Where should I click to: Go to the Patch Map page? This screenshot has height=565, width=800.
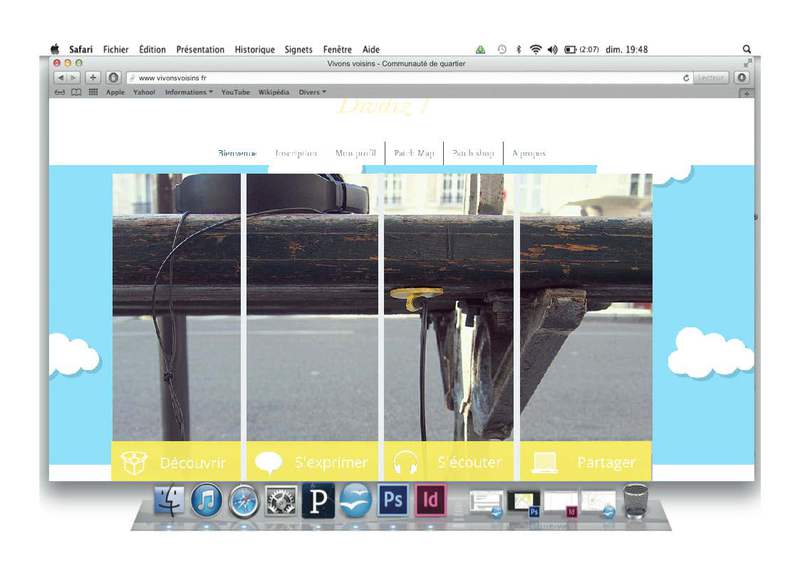tap(414, 153)
